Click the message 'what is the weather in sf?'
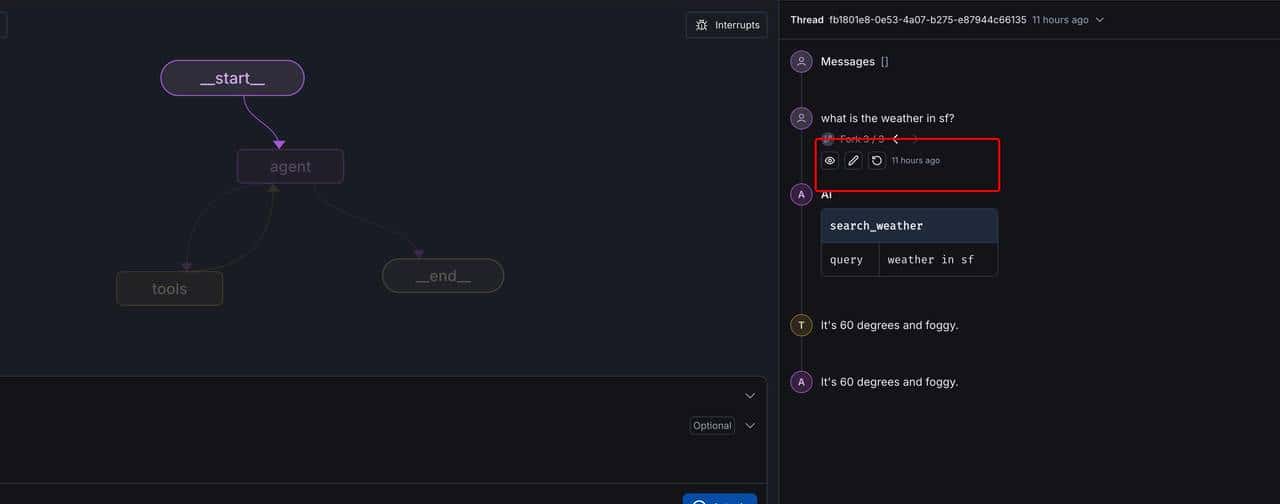This screenshot has height=504, width=1280. [888, 119]
